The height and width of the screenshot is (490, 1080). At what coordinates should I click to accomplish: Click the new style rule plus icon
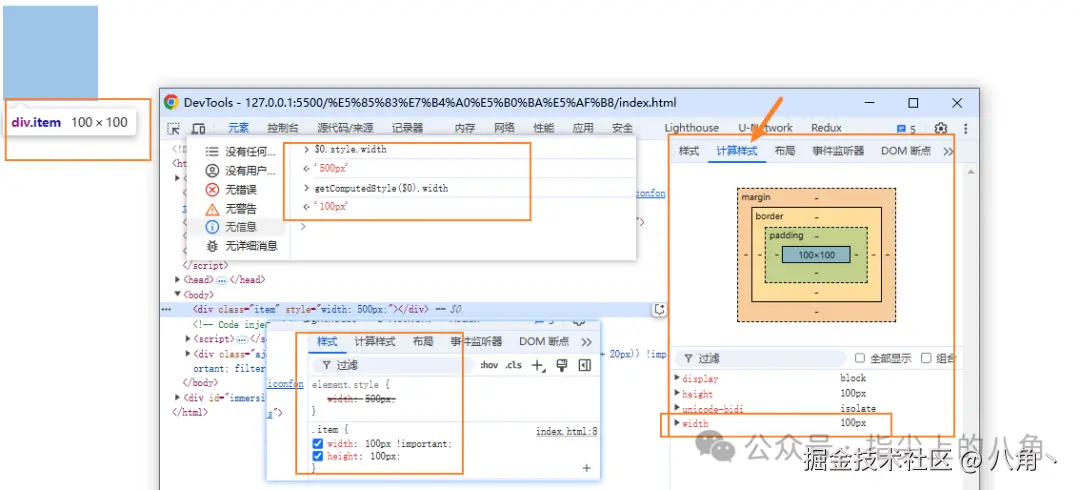(538, 365)
